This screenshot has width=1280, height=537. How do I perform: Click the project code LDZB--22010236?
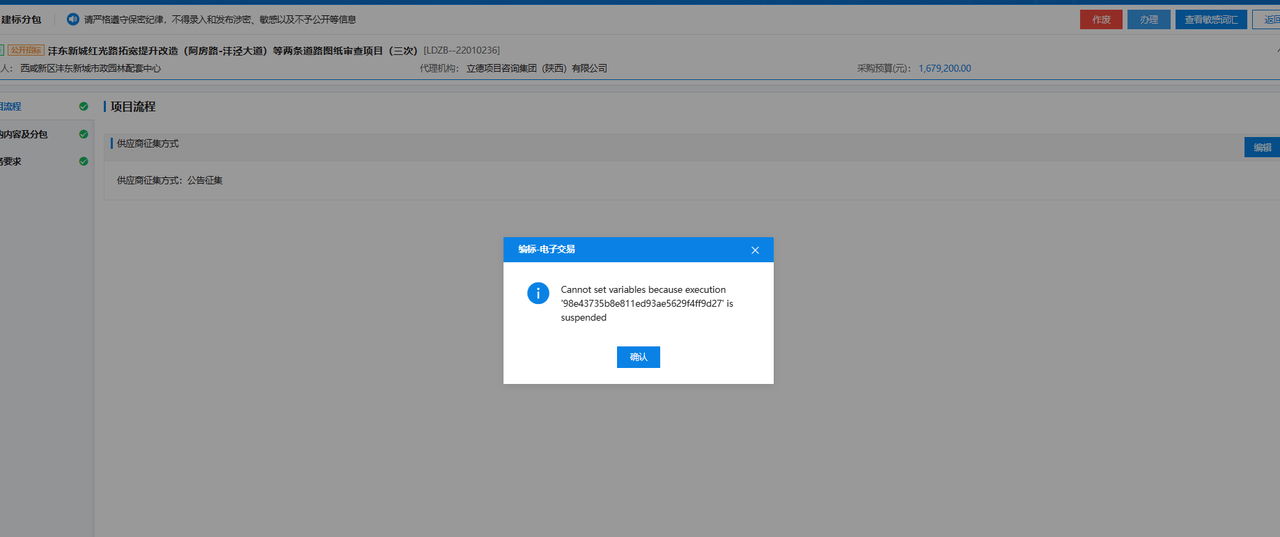tap(462, 50)
